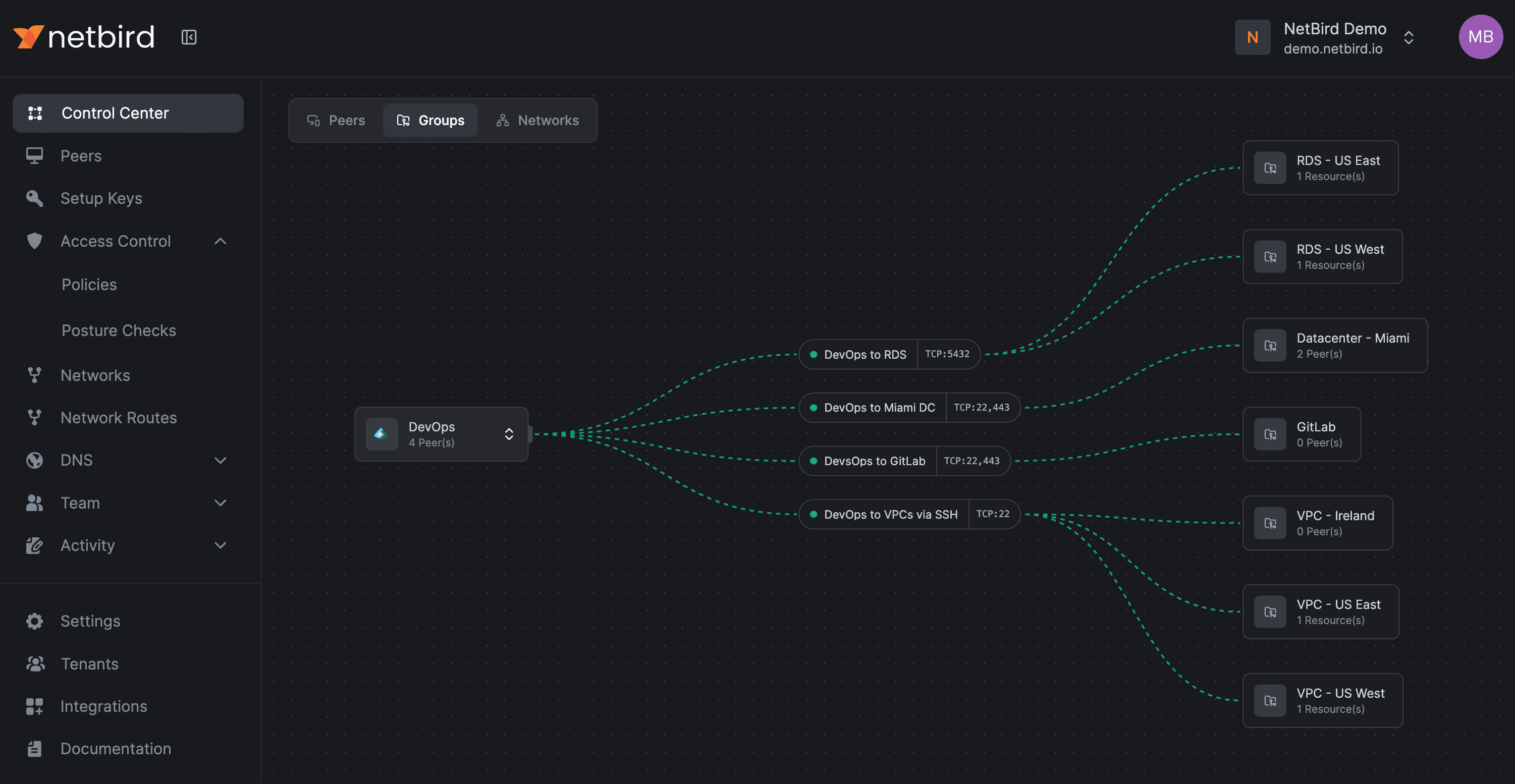Click the DevOps group icon

tap(381, 434)
